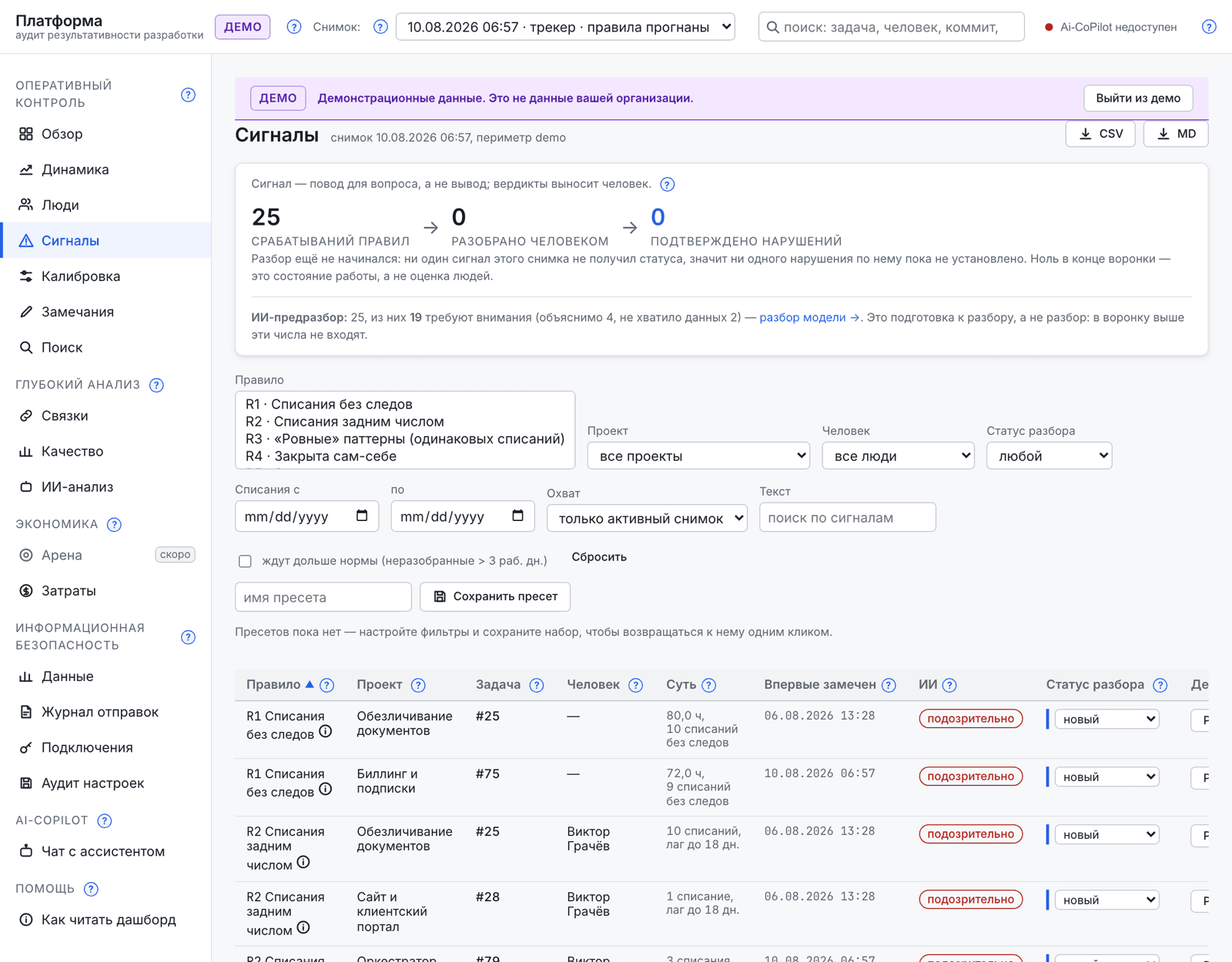This screenshot has width=1232, height=962.
Task: Open the Охват dropdown
Action: click(x=647, y=518)
